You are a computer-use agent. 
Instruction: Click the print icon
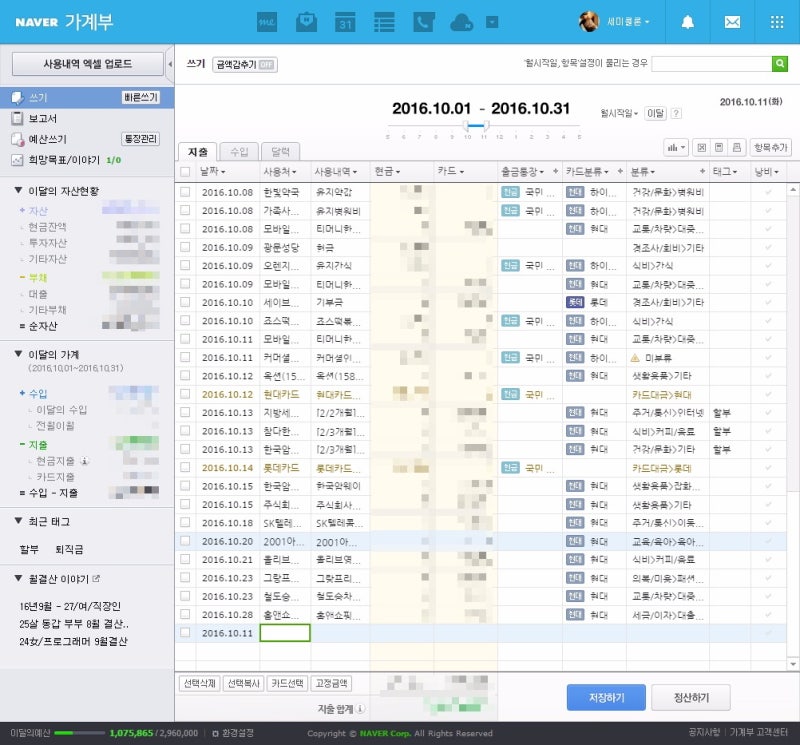tap(737, 147)
